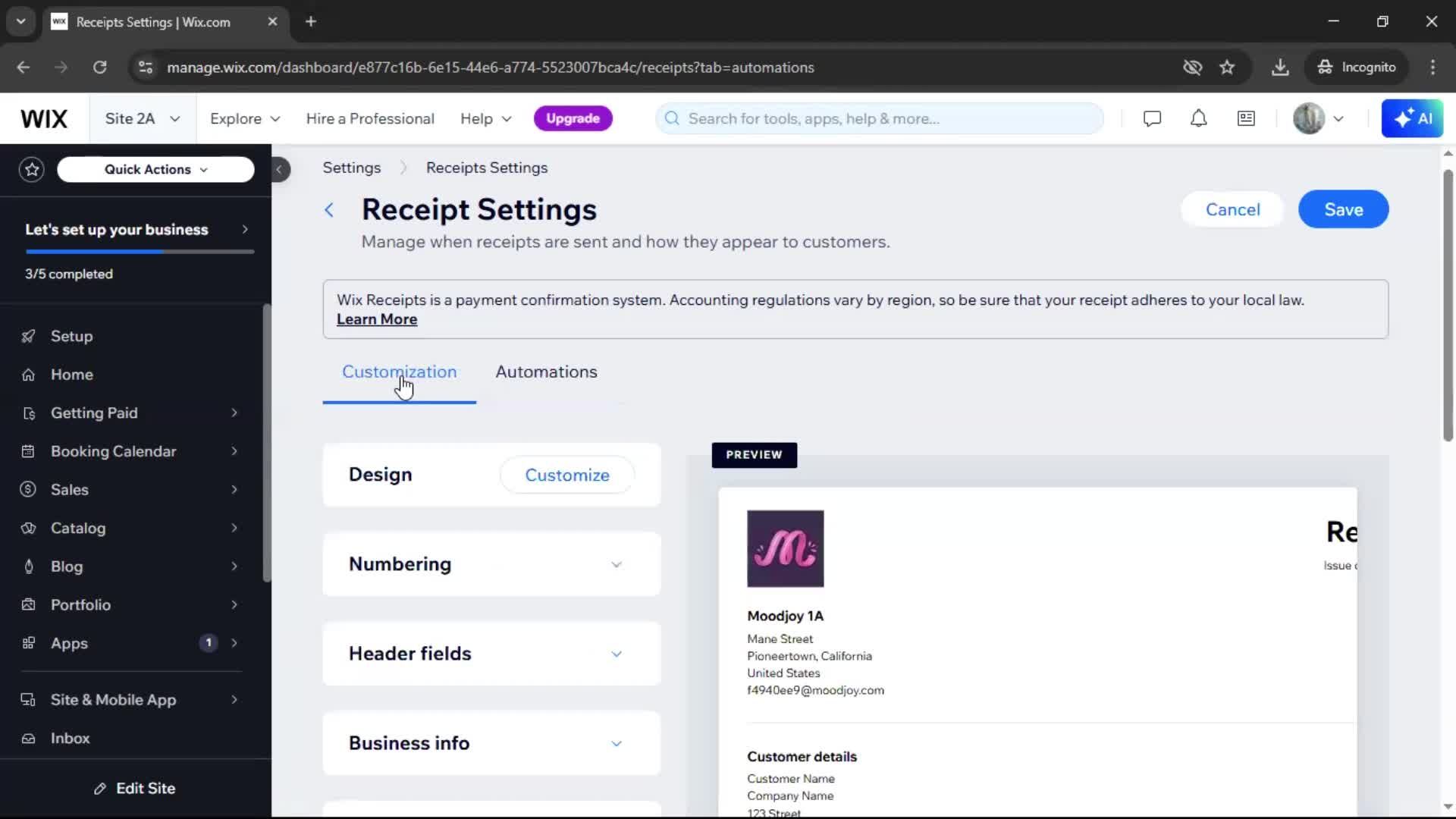Viewport: 1456px width, 819px height.
Task: Click the Blog pen-nib icon
Action: [x=28, y=566]
